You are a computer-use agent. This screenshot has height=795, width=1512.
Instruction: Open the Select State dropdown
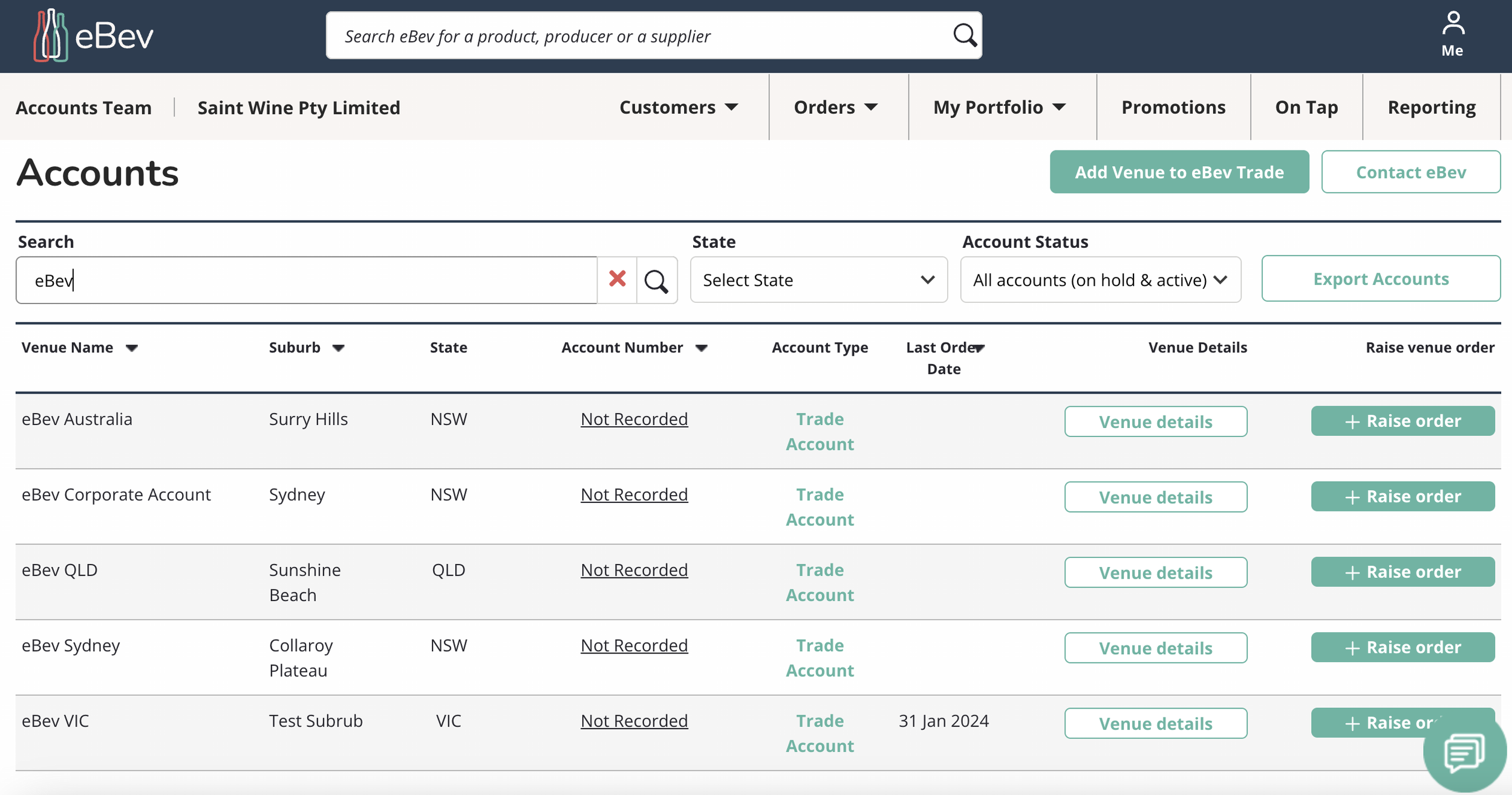[x=818, y=280]
